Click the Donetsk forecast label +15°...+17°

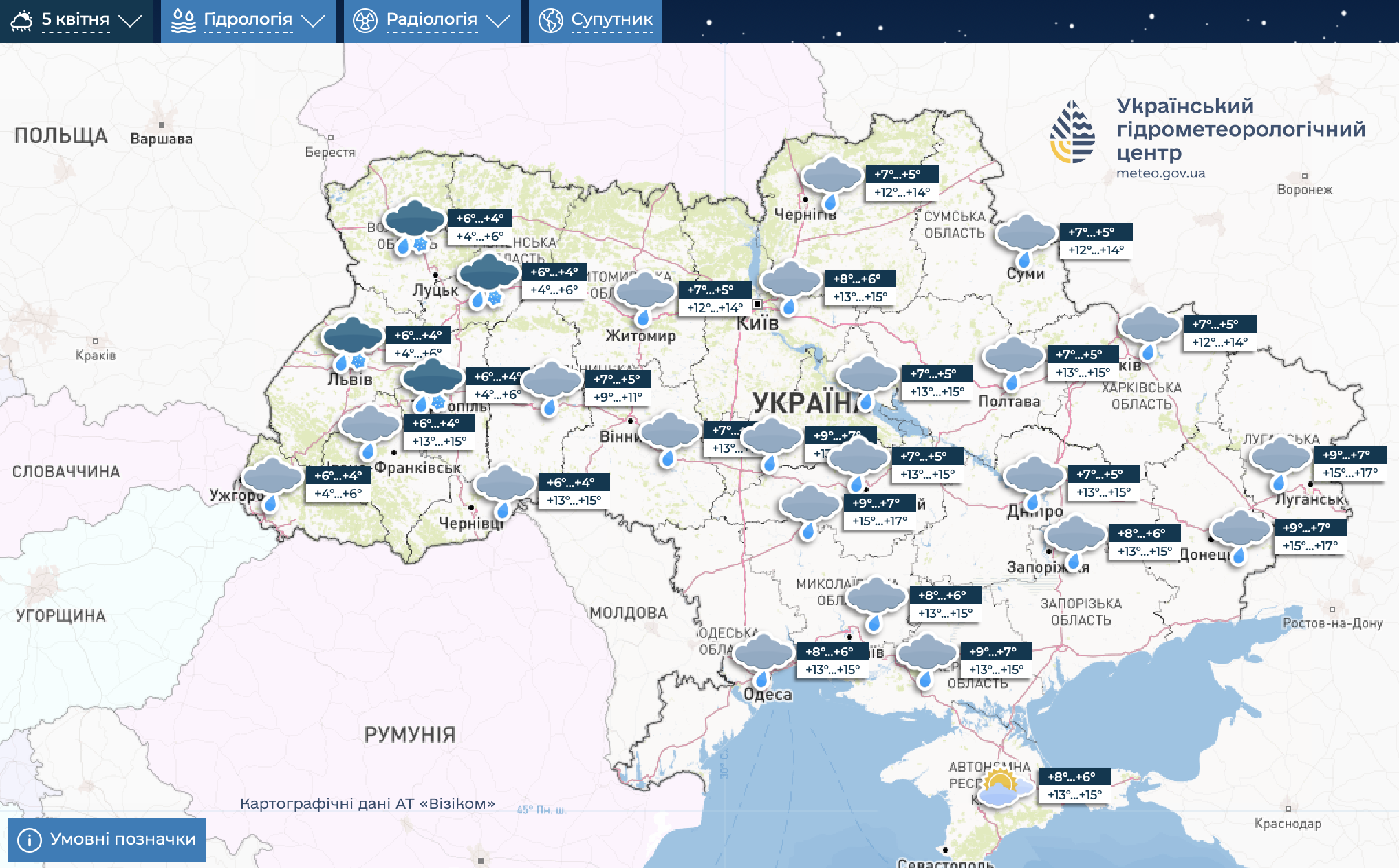(1310, 545)
